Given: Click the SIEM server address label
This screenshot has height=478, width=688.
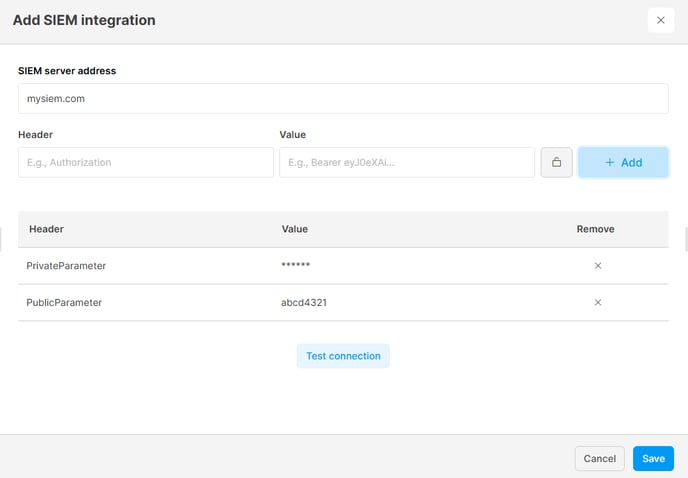Looking at the screenshot, I should point(67,71).
